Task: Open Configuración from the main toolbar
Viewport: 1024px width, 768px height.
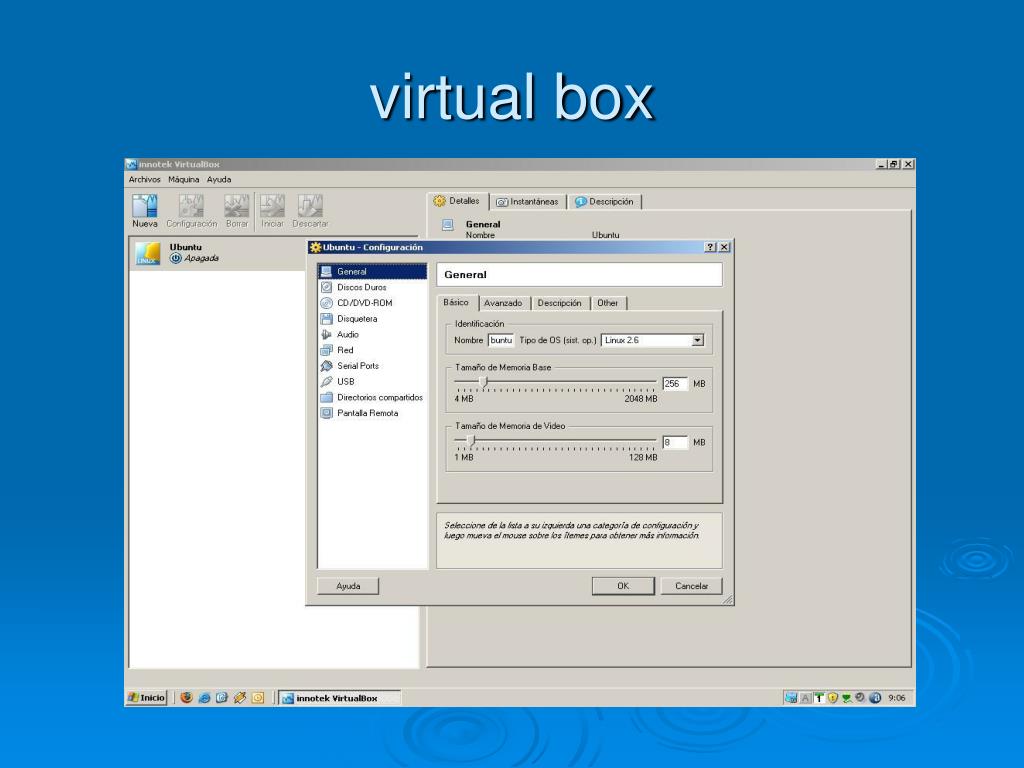Action: tap(191, 211)
